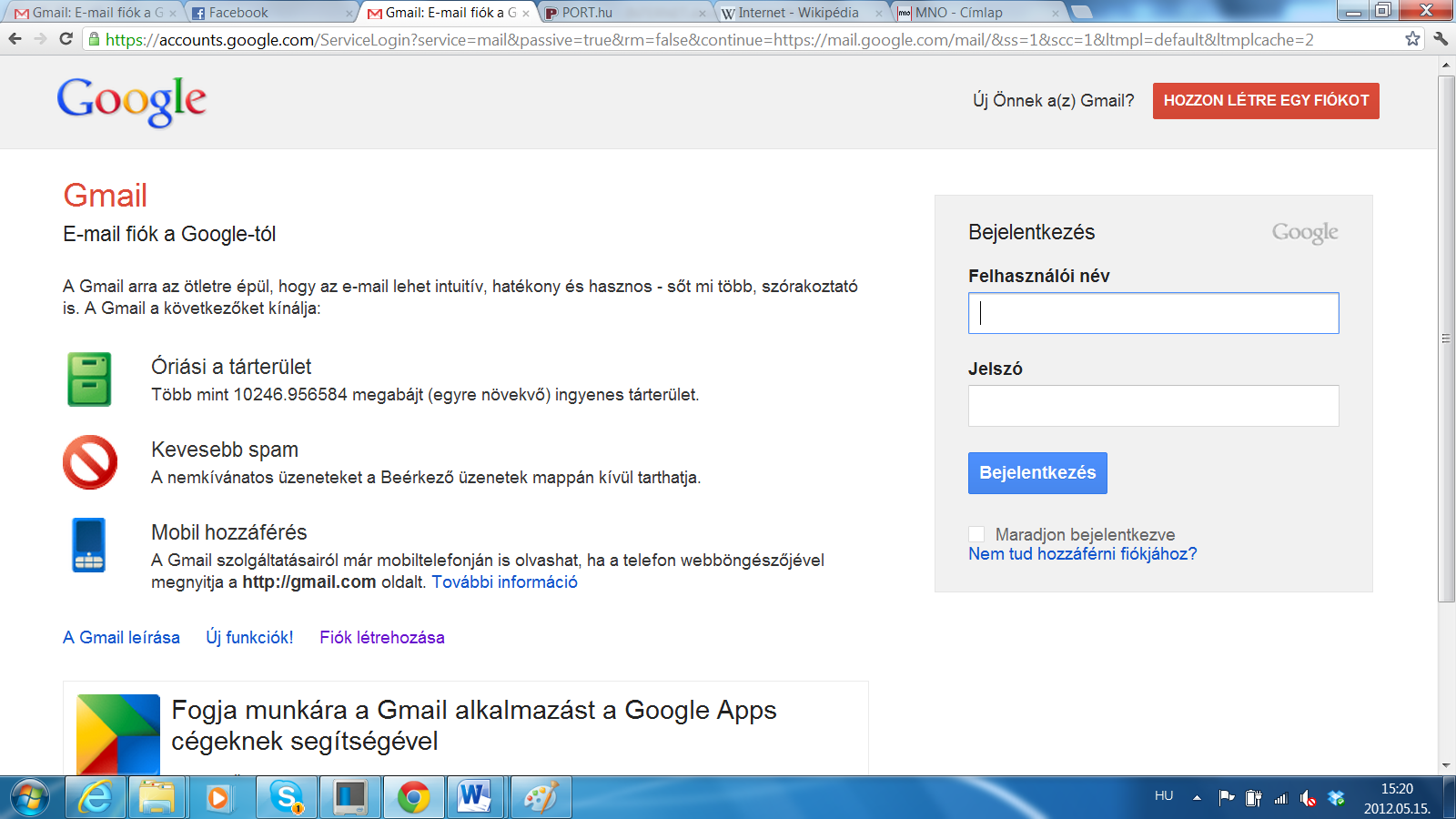Focus the Felhasználói név input field
The image size is (1456, 819).
[1153, 313]
